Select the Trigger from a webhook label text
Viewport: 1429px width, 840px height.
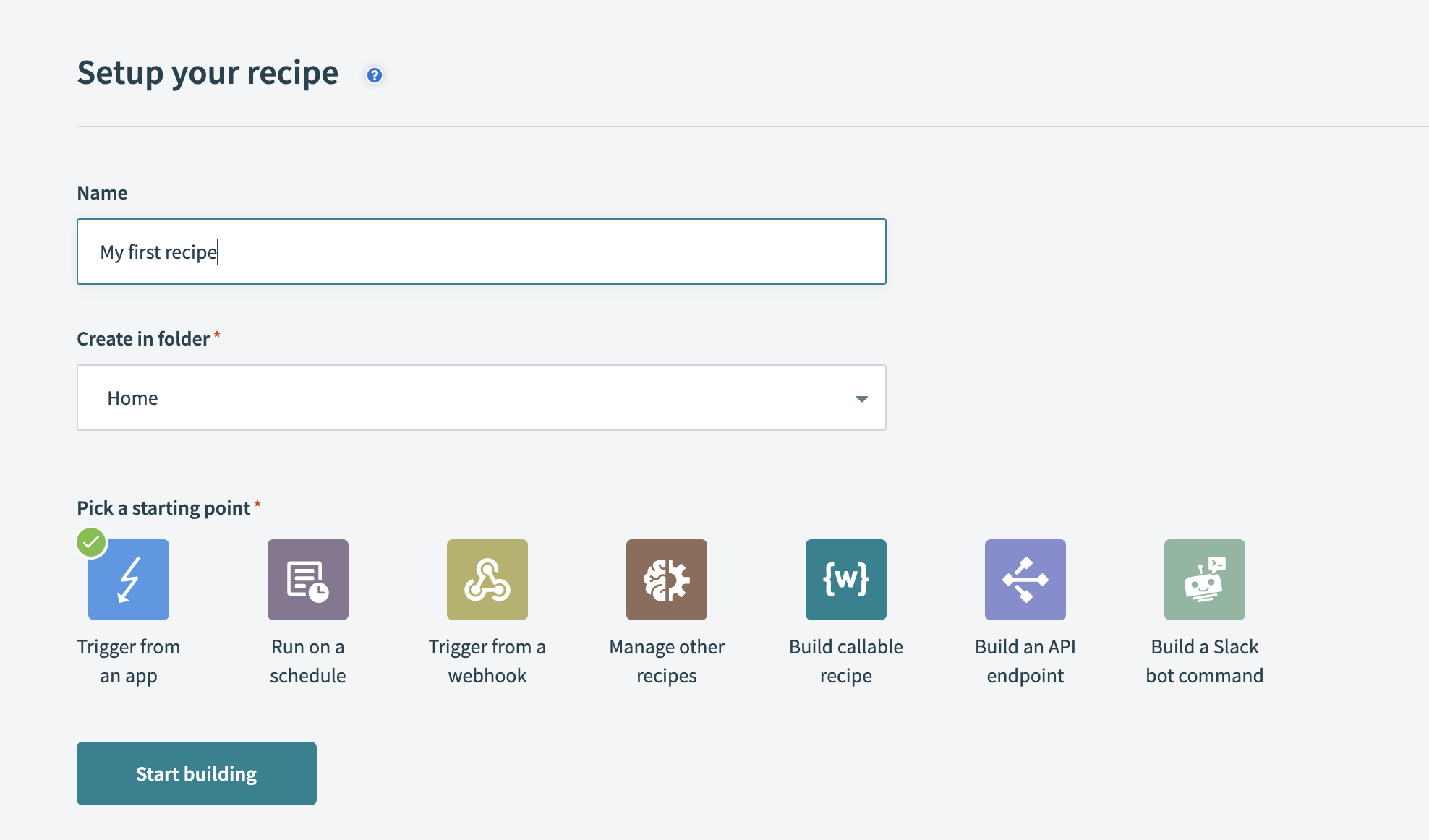tap(487, 661)
